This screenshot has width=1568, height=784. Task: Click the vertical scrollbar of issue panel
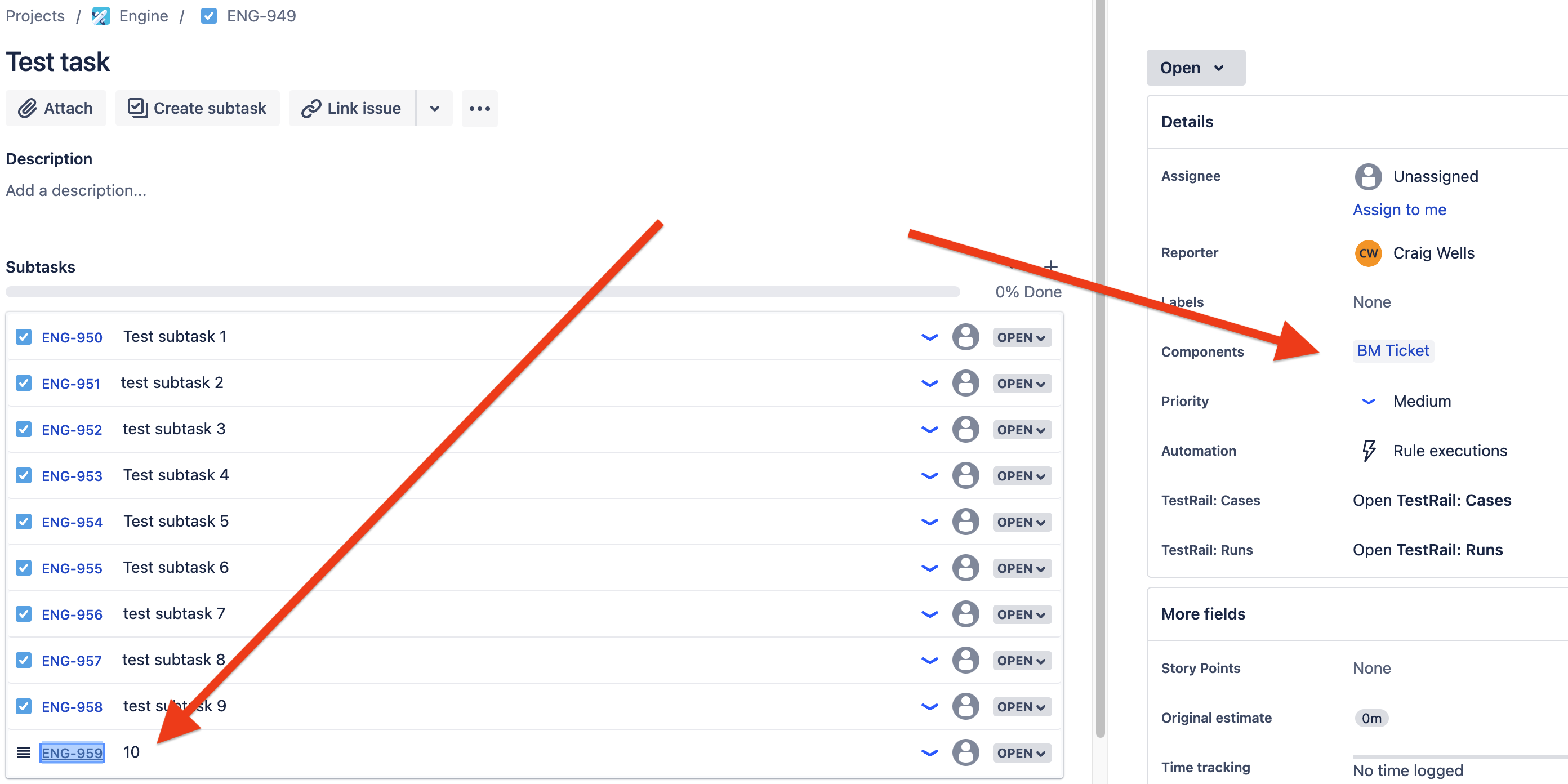1100,368
